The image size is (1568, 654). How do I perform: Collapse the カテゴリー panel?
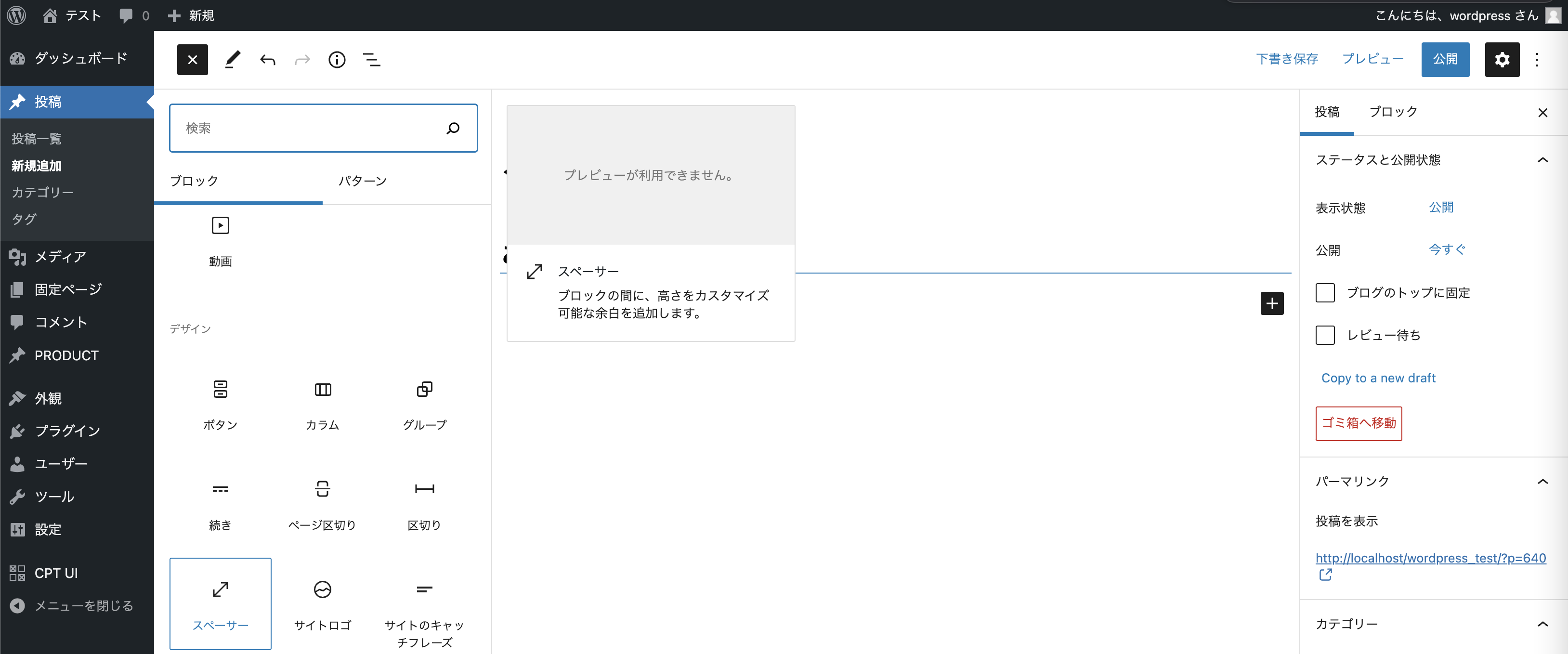pos(1434,624)
